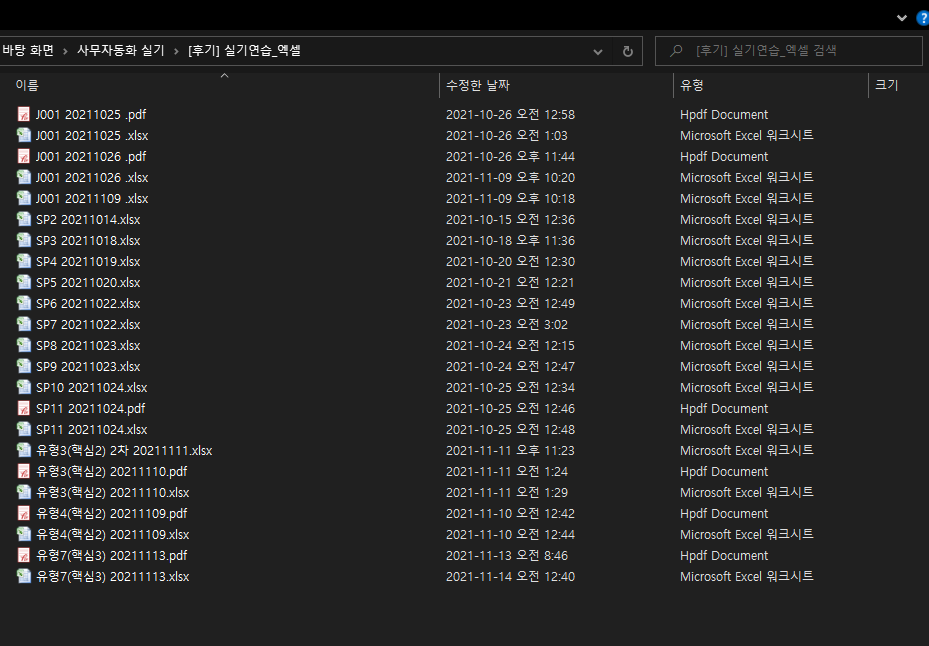Viewport: 929px width, 646px height.
Task: Expand the chevron after 사무자동화 실기 breadcrumb
Action: [x=177, y=51]
